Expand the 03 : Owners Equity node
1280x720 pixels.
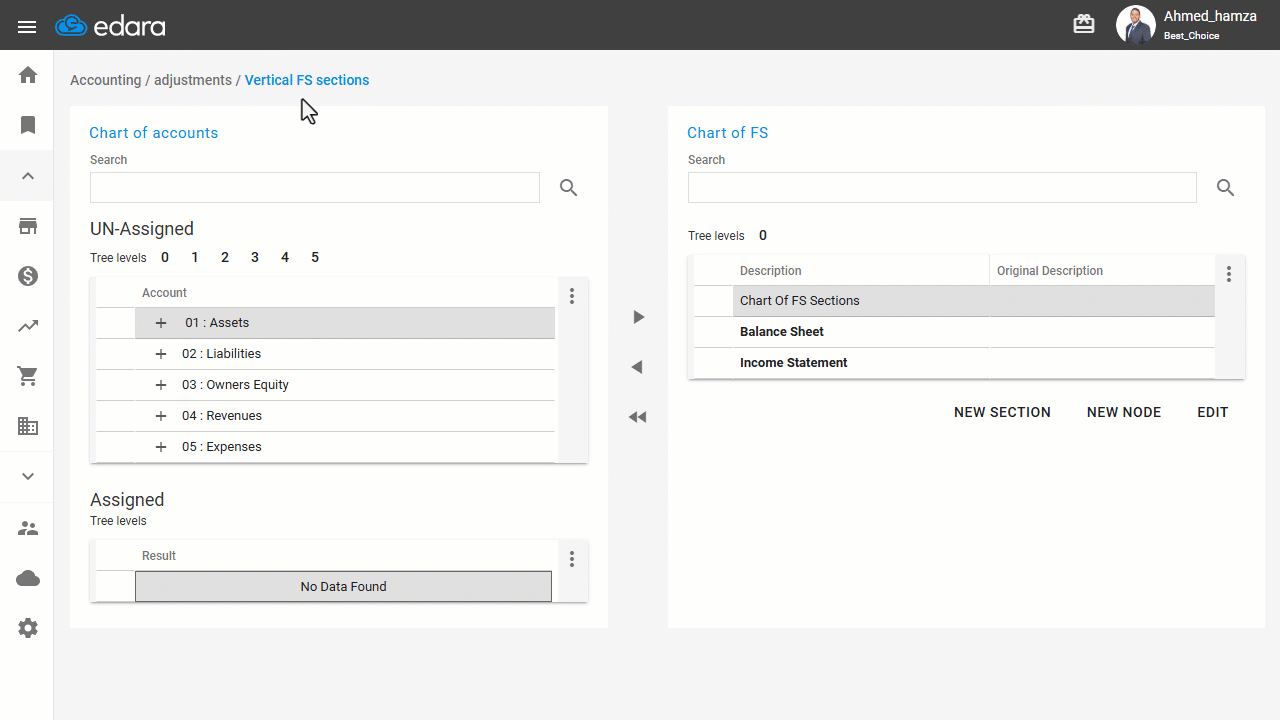click(161, 385)
